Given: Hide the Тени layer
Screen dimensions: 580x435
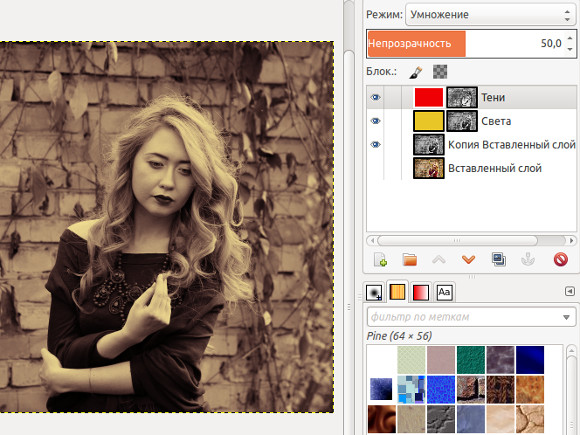Looking at the screenshot, I should click(375, 97).
